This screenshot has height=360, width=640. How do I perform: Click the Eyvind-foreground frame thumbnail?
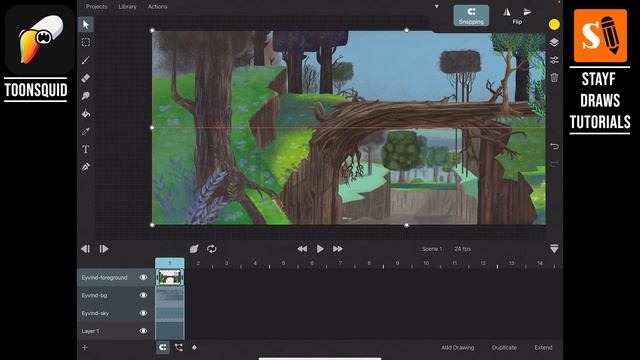[170, 277]
